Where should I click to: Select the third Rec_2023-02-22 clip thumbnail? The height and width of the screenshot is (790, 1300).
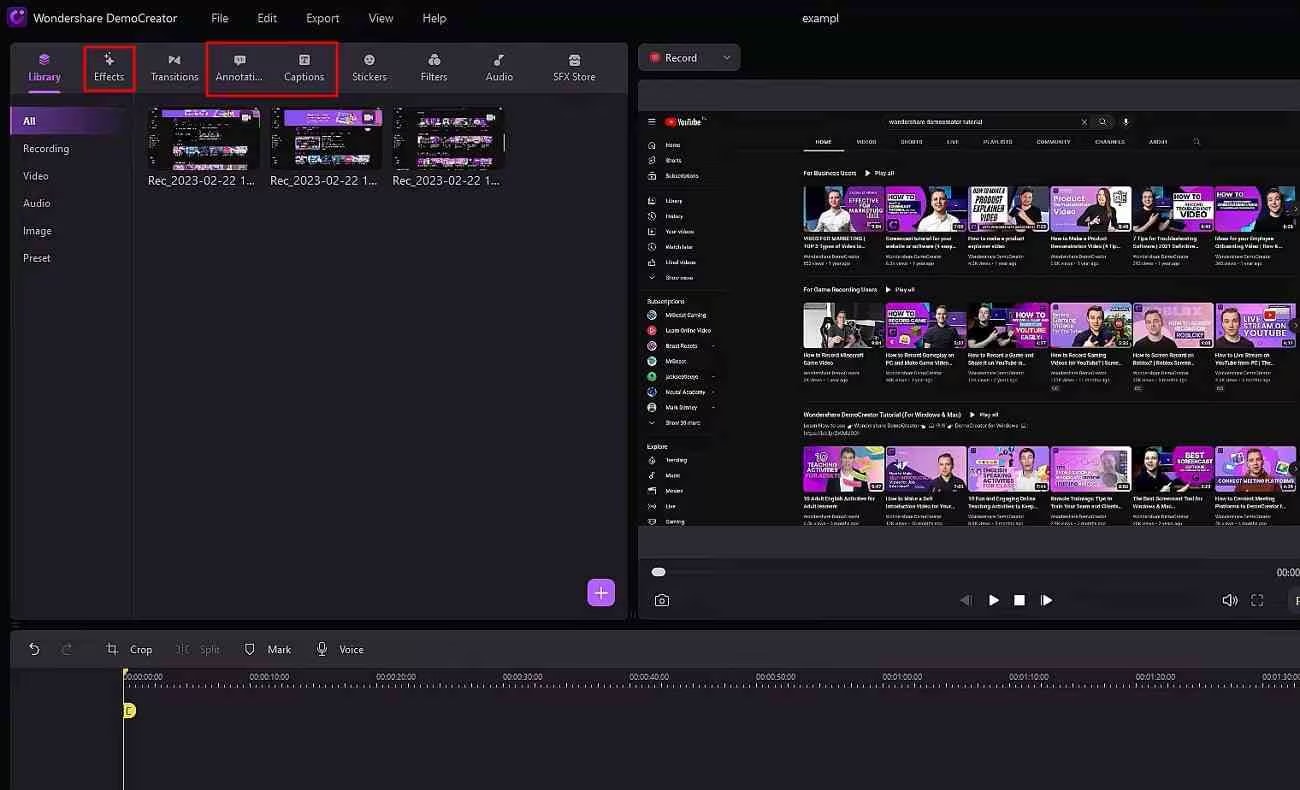448,139
